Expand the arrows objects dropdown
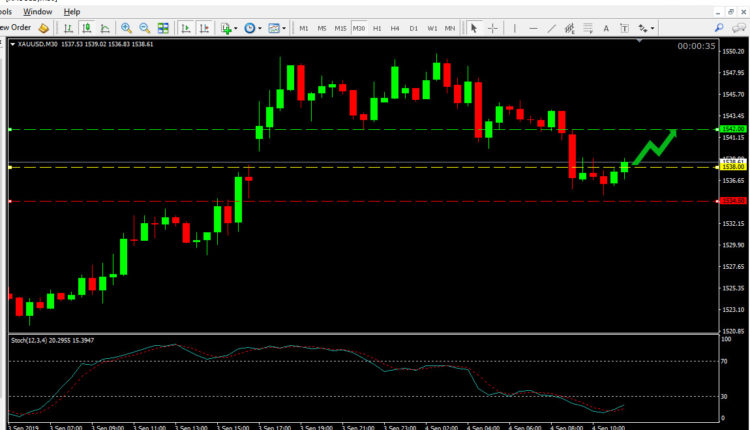This screenshot has height=430, width=750. pyautogui.click(x=652, y=28)
